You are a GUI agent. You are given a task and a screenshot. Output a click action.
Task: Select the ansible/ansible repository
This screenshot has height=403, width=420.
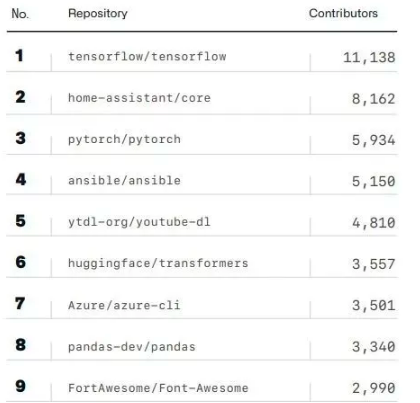[x=124, y=181]
